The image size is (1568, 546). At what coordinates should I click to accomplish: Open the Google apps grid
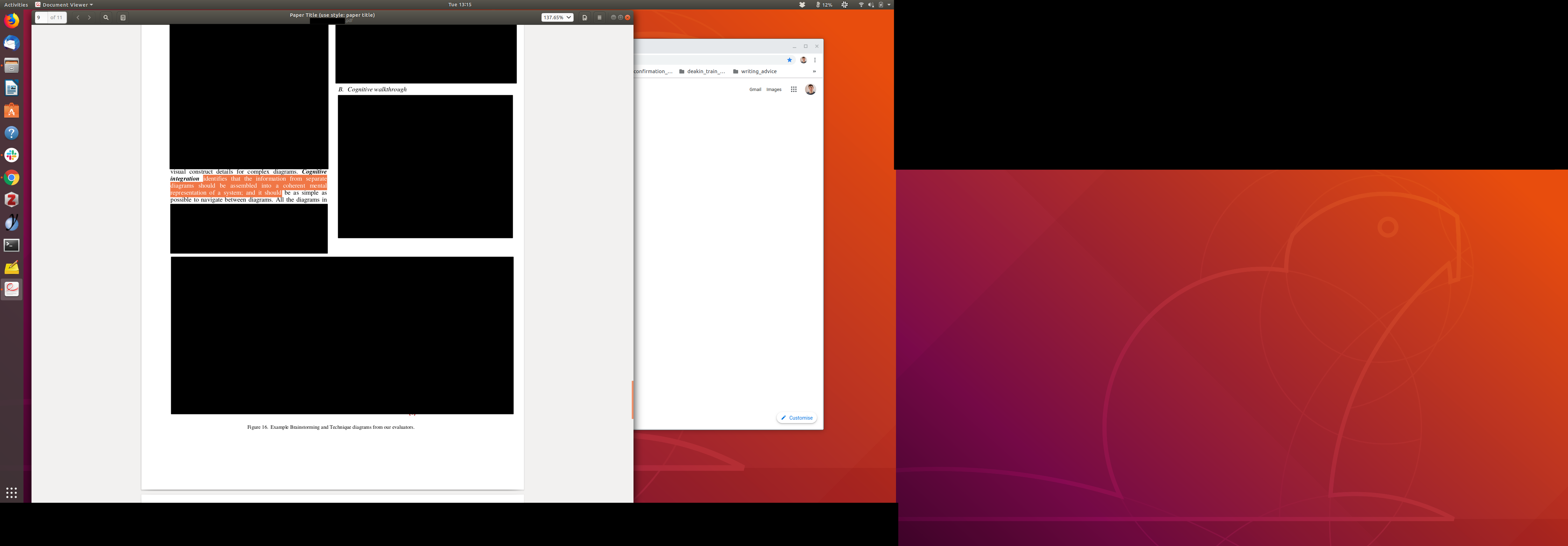click(x=793, y=90)
